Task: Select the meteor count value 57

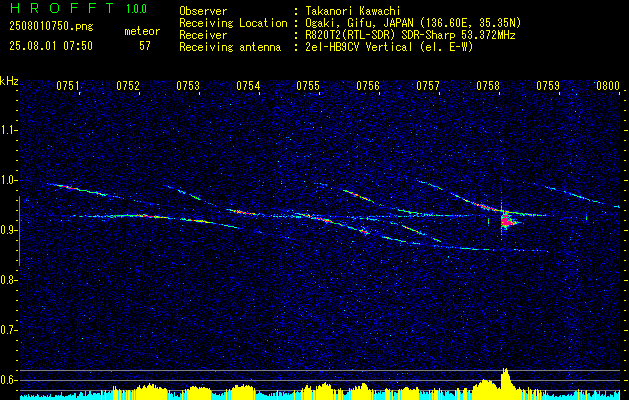Action: pyautogui.click(x=145, y=46)
